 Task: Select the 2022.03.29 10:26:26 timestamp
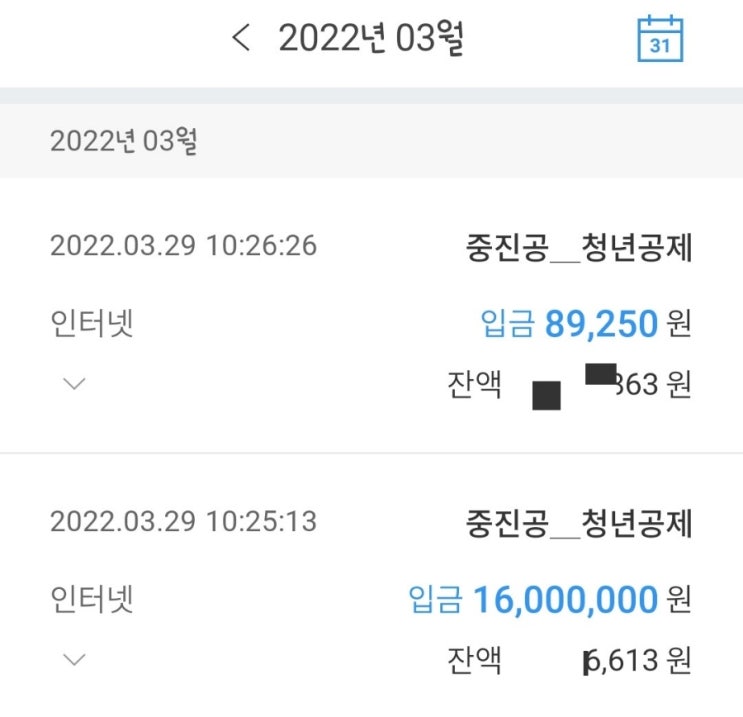pos(183,246)
